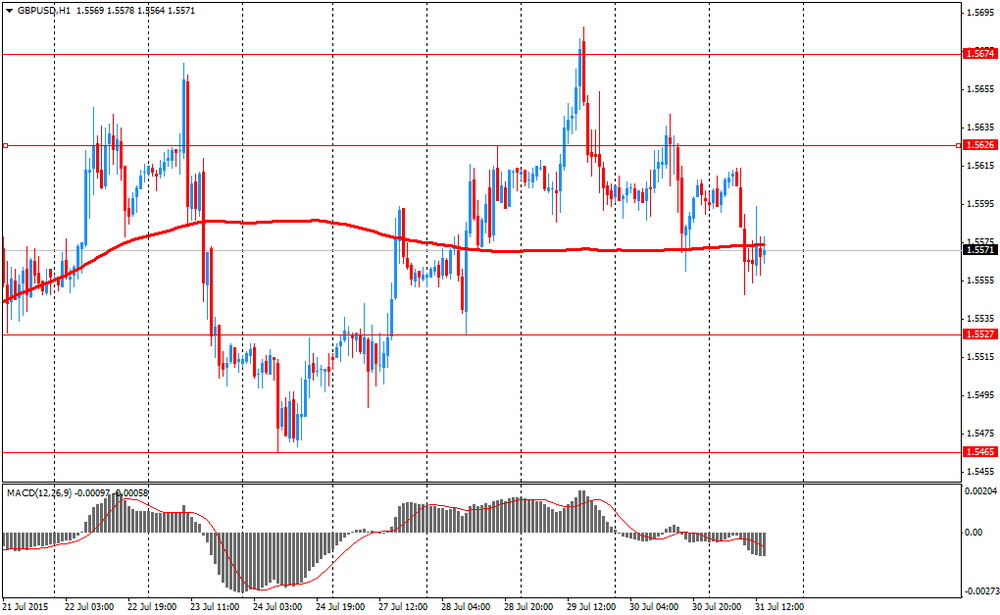Click the MACD scale value 0.00
The image size is (1000, 615).
pos(974,532)
